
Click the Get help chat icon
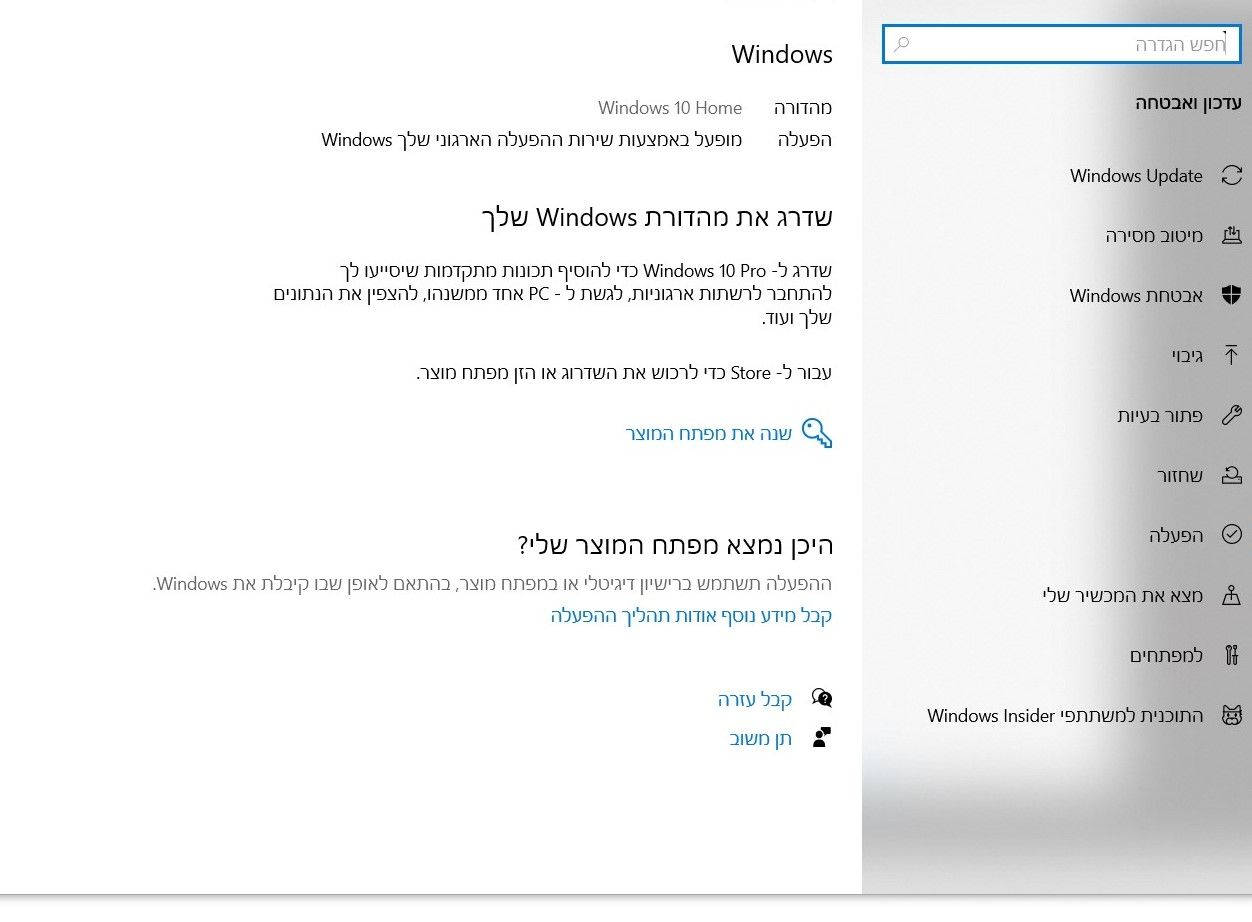click(822, 698)
